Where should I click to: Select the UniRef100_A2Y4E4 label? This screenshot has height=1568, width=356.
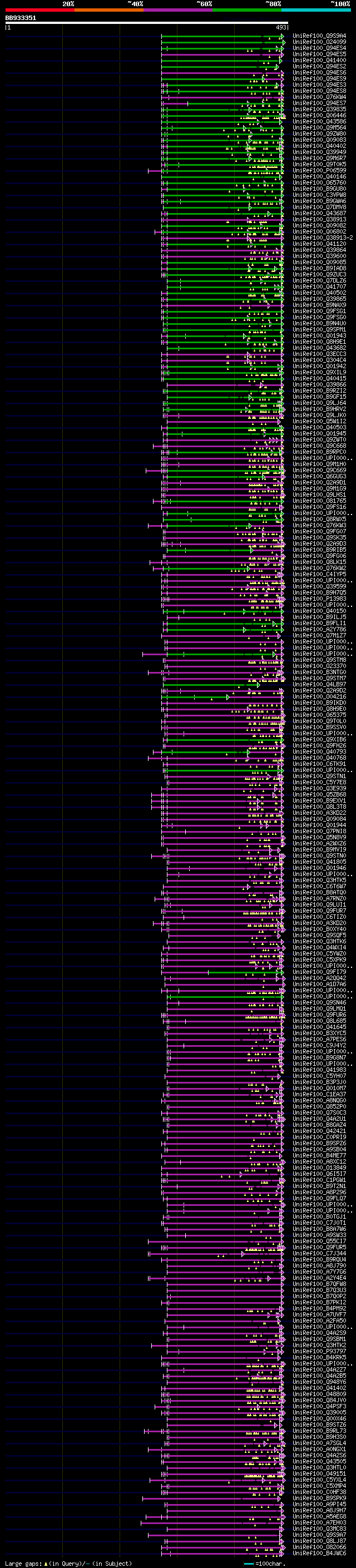pos(319,1278)
